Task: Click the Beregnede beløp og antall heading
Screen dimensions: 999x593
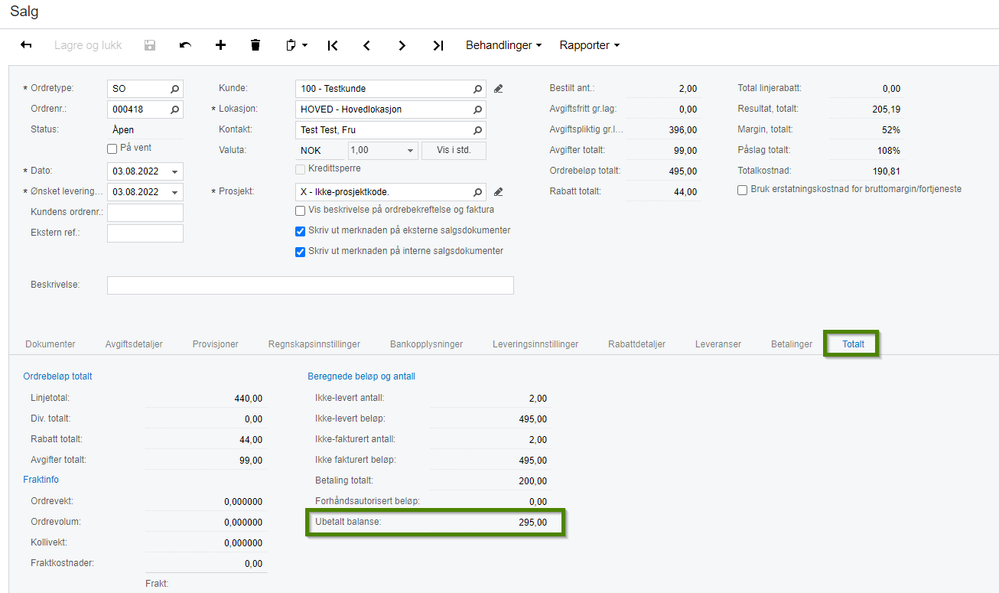Action: tap(361, 376)
